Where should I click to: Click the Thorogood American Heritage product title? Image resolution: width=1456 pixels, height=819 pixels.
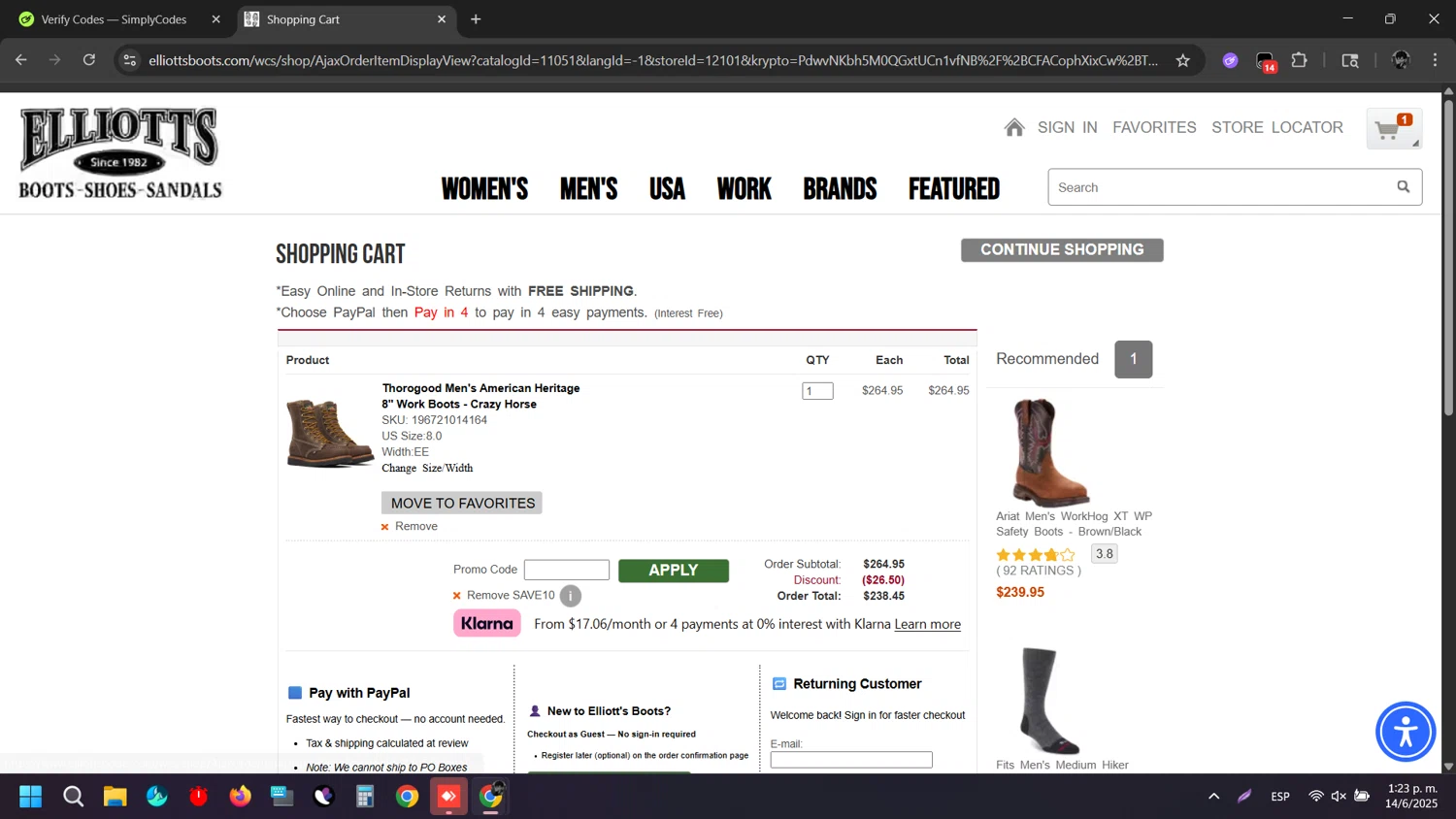(x=480, y=396)
